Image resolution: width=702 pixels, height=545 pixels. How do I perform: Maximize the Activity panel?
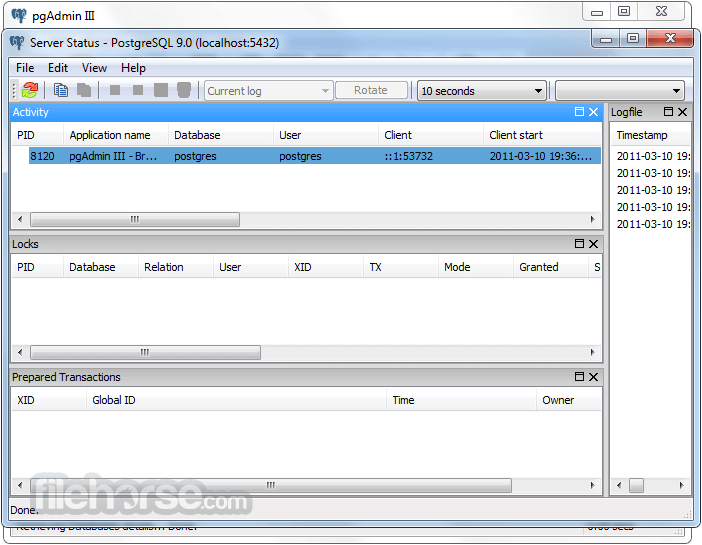click(x=579, y=112)
